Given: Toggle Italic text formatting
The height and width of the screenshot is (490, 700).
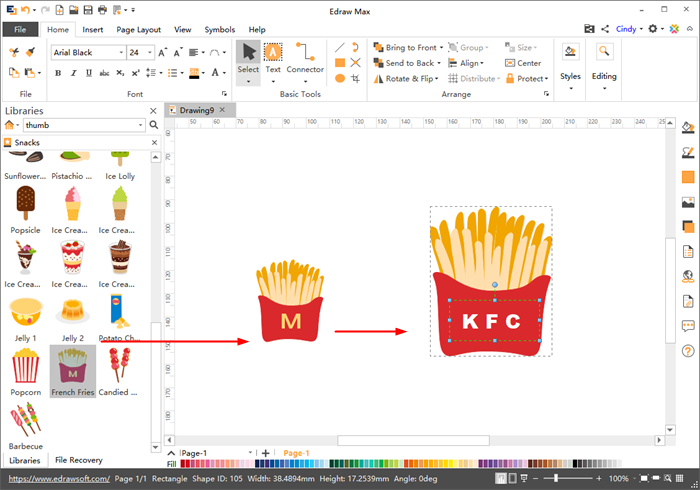Looking at the screenshot, I should (x=69, y=73).
